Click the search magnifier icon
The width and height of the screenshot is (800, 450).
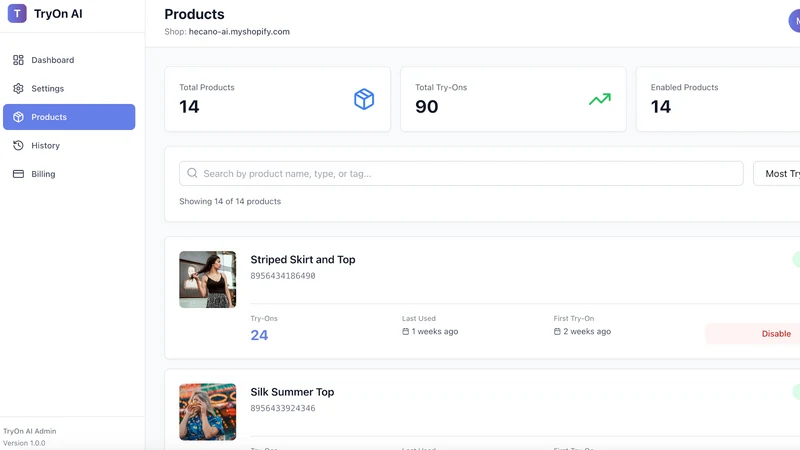pos(192,173)
